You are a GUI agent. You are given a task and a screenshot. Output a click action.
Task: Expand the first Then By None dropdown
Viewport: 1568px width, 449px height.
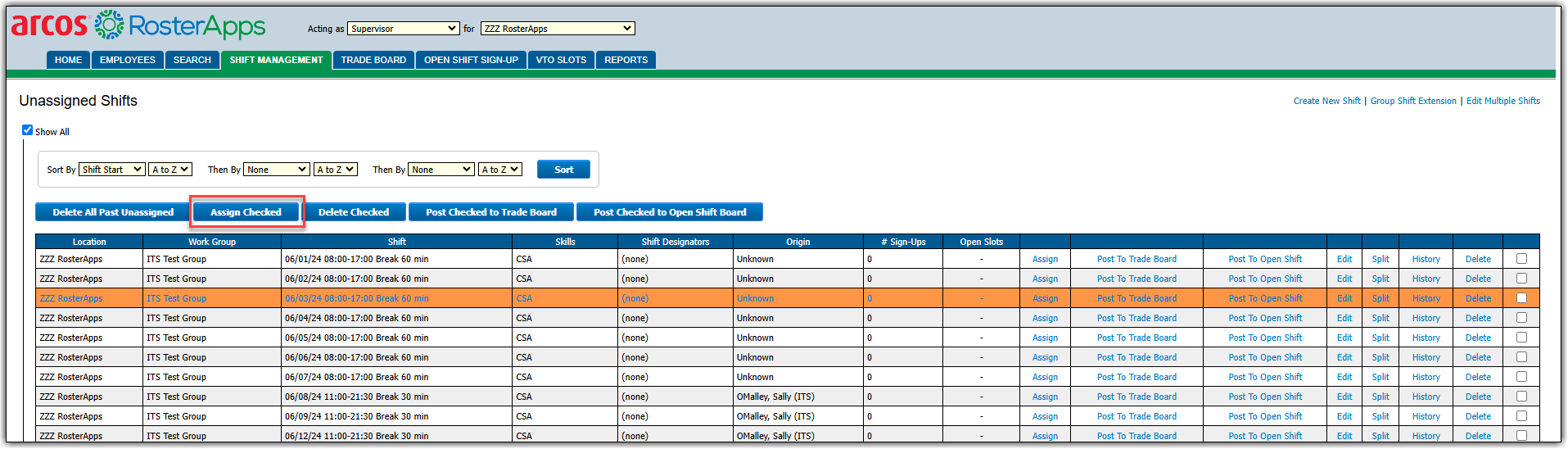[x=277, y=170]
